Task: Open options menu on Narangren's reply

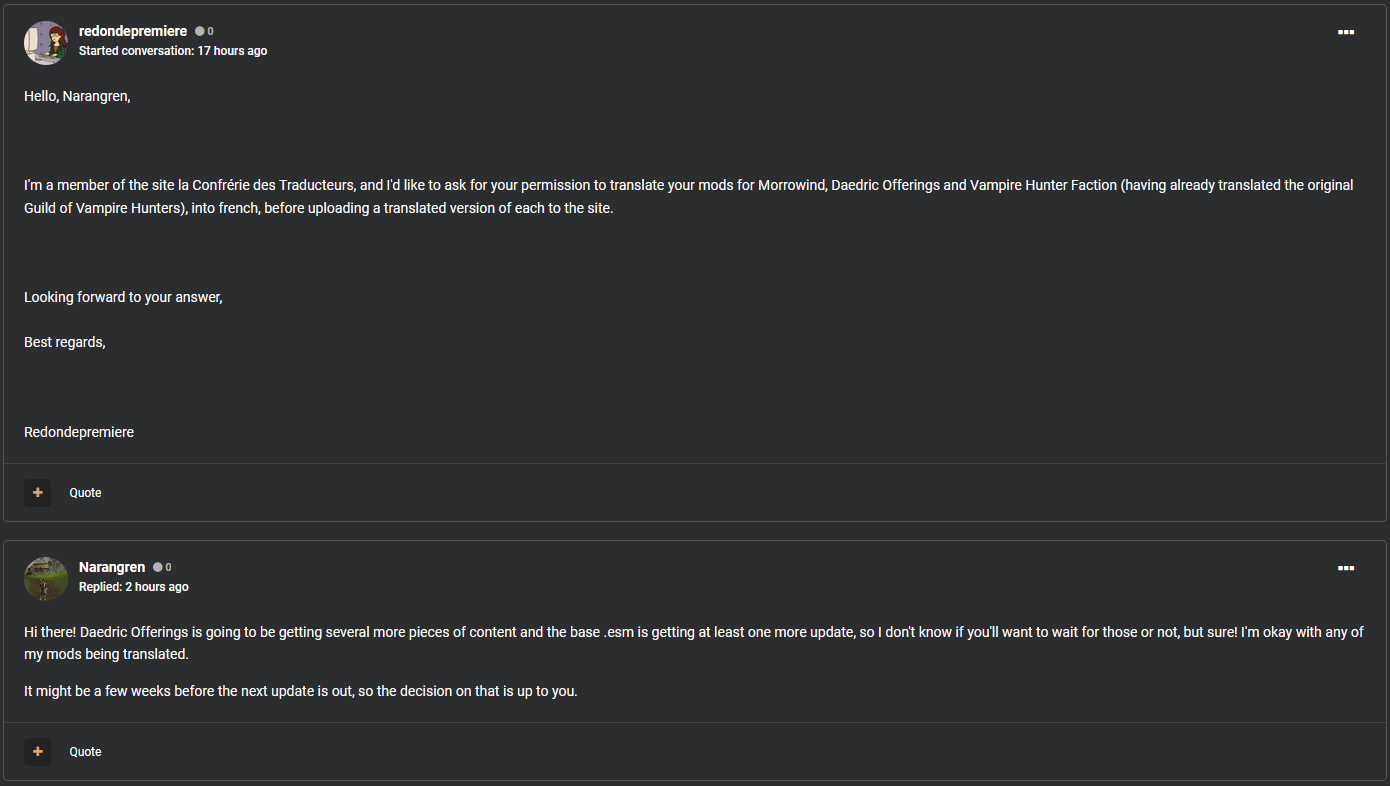Action: tap(1345, 568)
